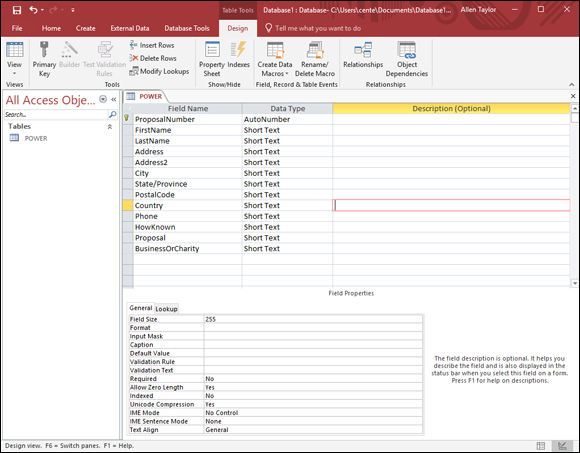Switch to the Lookup field properties tab

pos(166,308)
